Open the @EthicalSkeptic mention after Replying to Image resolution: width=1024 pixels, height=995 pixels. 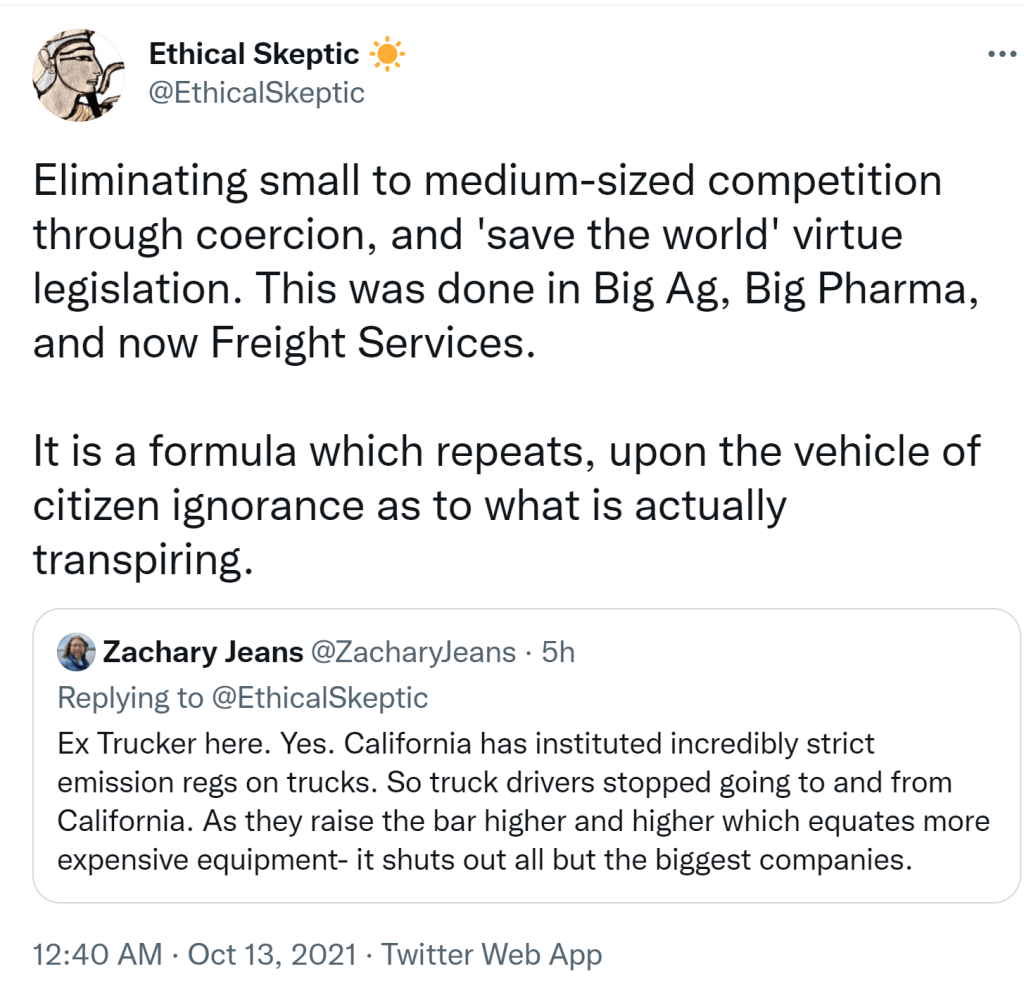point(319,697)
